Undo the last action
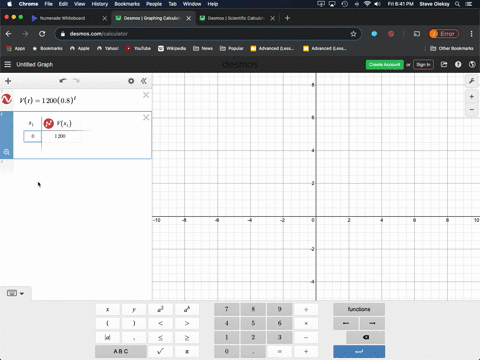 coord(63,81)
